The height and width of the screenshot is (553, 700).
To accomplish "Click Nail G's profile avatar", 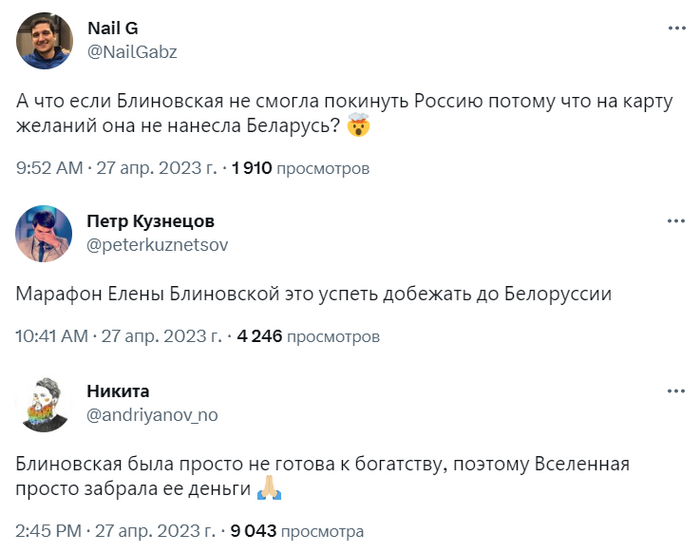I will (x=43, y=43).
